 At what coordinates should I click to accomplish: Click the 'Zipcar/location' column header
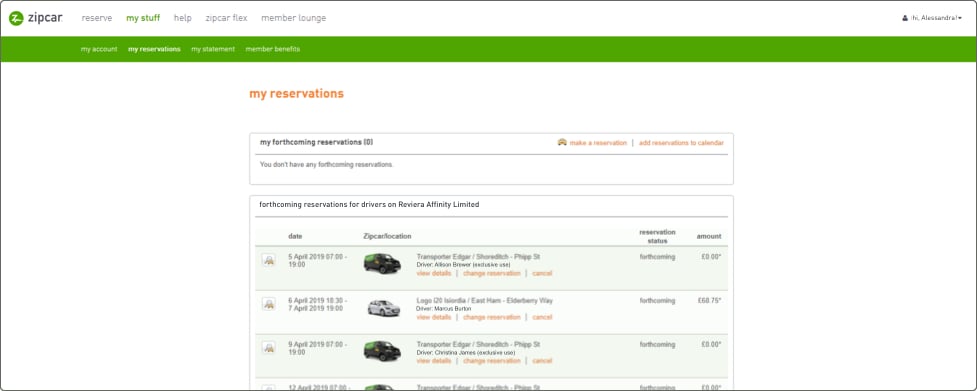coord(387,237)
